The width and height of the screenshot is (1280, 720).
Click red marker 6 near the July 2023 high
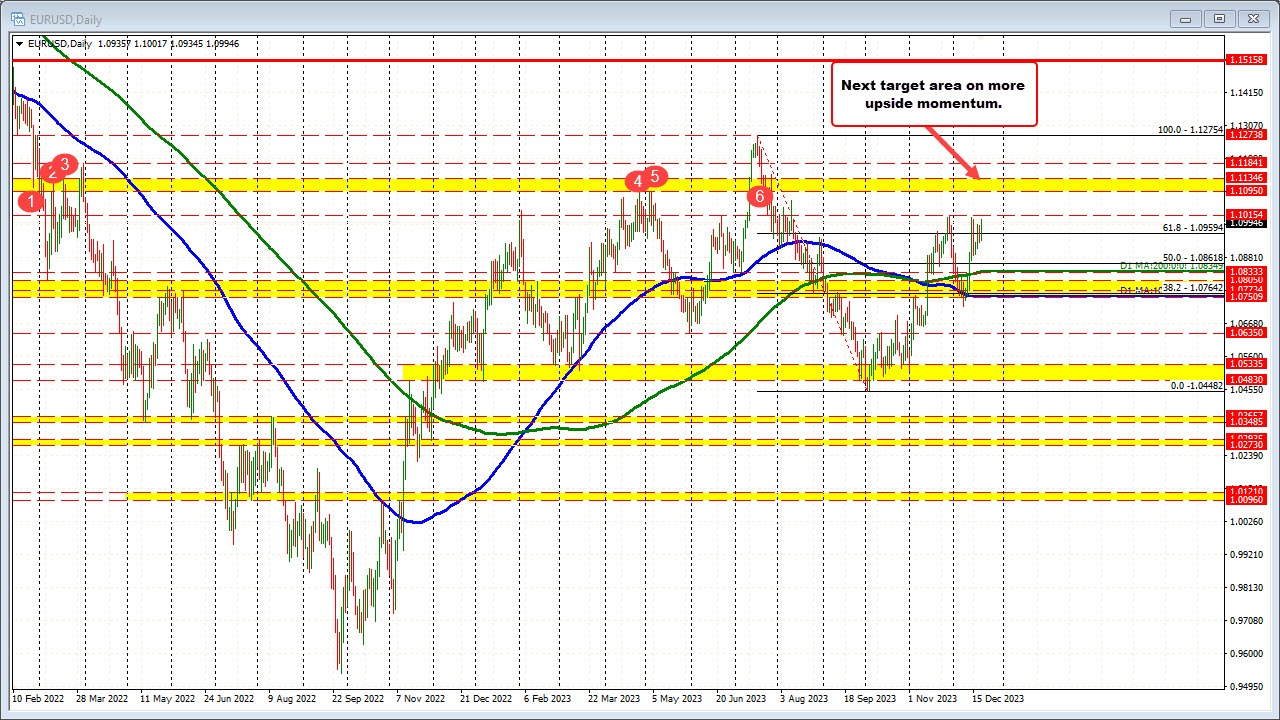pyautogui.click(x=759, y=197)
